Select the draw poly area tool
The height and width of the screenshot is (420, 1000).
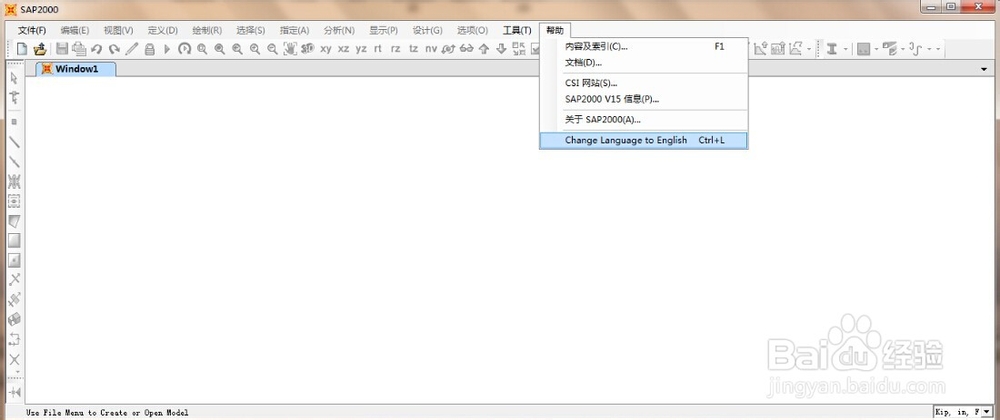pyautogui.click(x=14, y=221)
